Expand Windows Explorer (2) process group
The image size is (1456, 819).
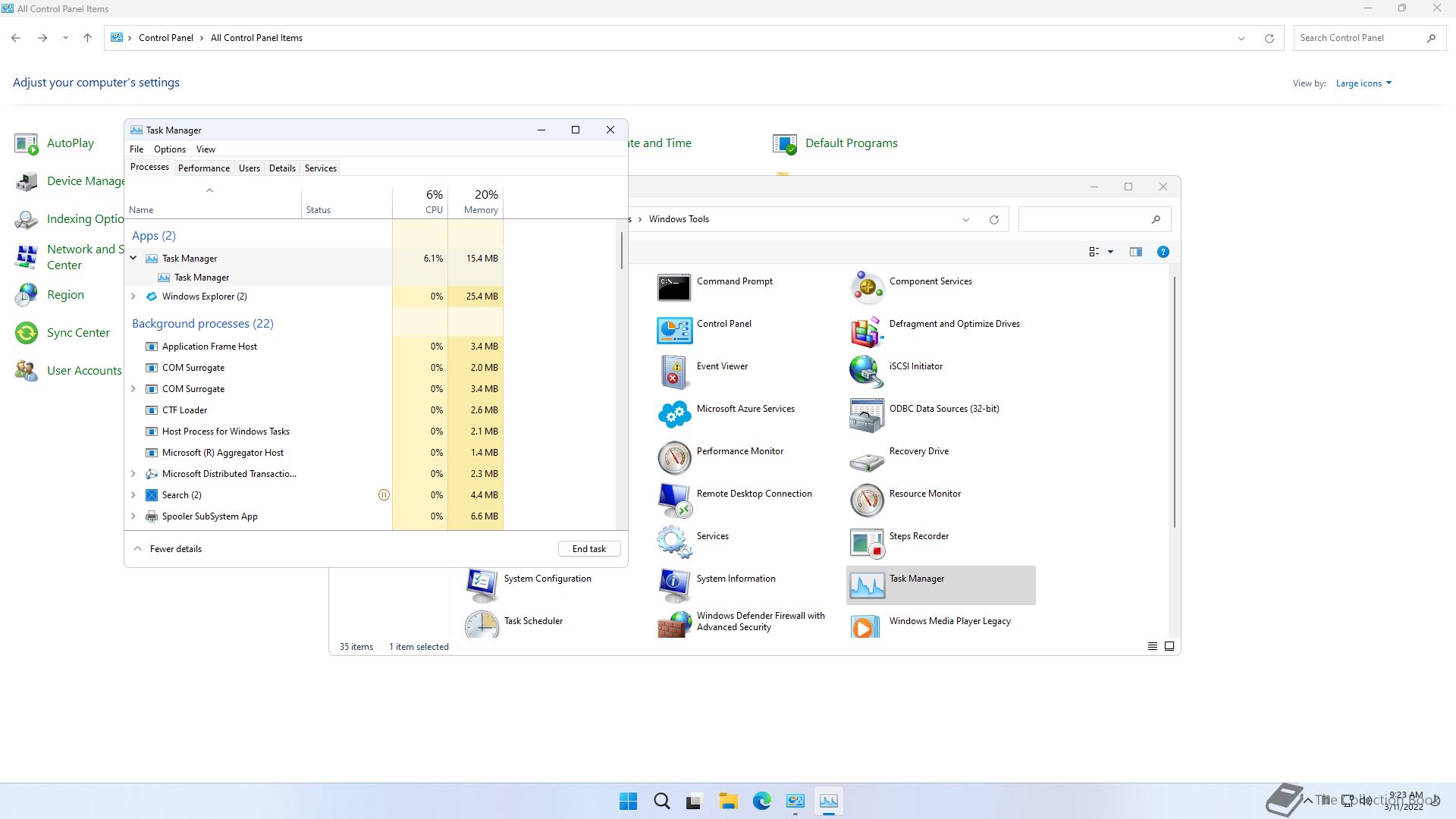[133, 296]
